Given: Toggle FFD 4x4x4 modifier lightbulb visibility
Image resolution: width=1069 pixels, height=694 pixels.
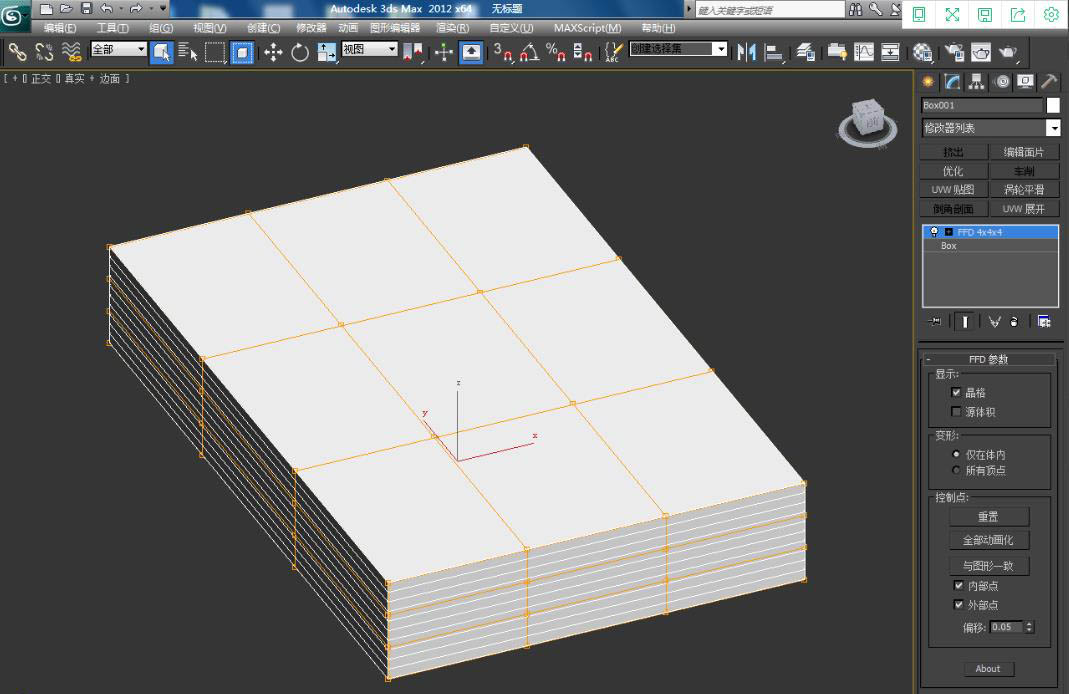Looking at the screenshot, I should [933, 232].
